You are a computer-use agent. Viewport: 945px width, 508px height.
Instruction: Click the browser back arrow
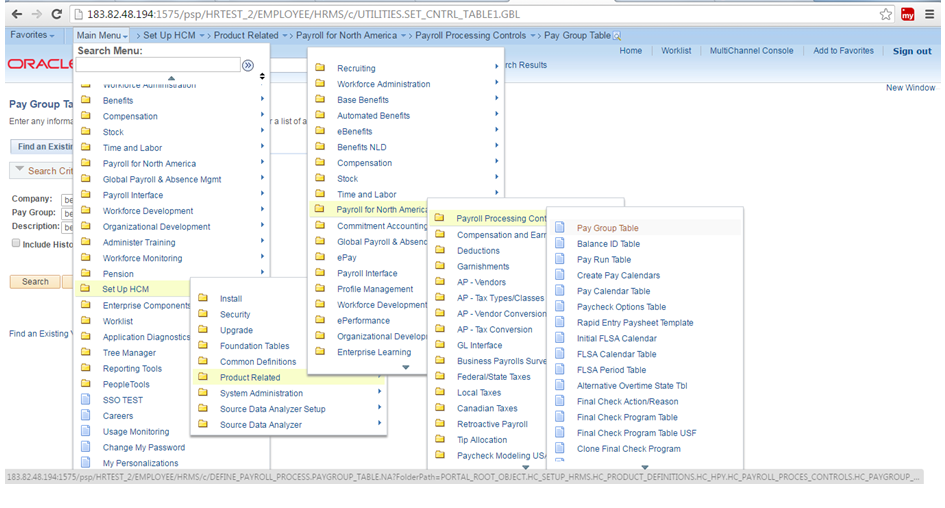[16, 14]
